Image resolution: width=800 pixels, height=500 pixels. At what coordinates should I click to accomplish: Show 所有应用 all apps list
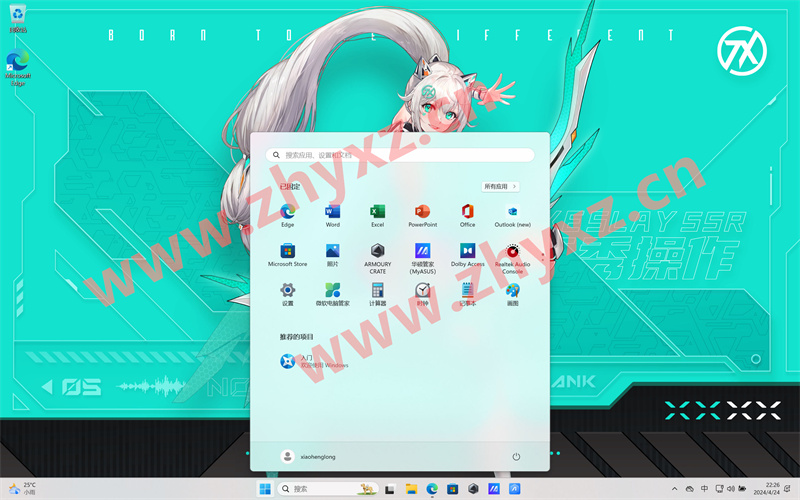click(x=500, y=187)
